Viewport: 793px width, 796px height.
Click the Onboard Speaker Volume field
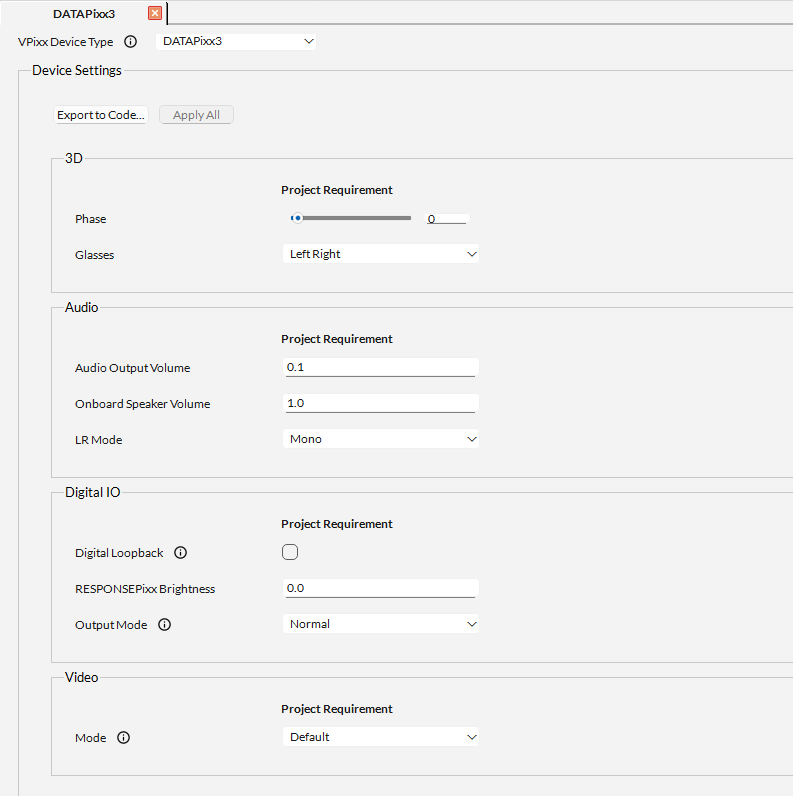(x=381, y=403)
